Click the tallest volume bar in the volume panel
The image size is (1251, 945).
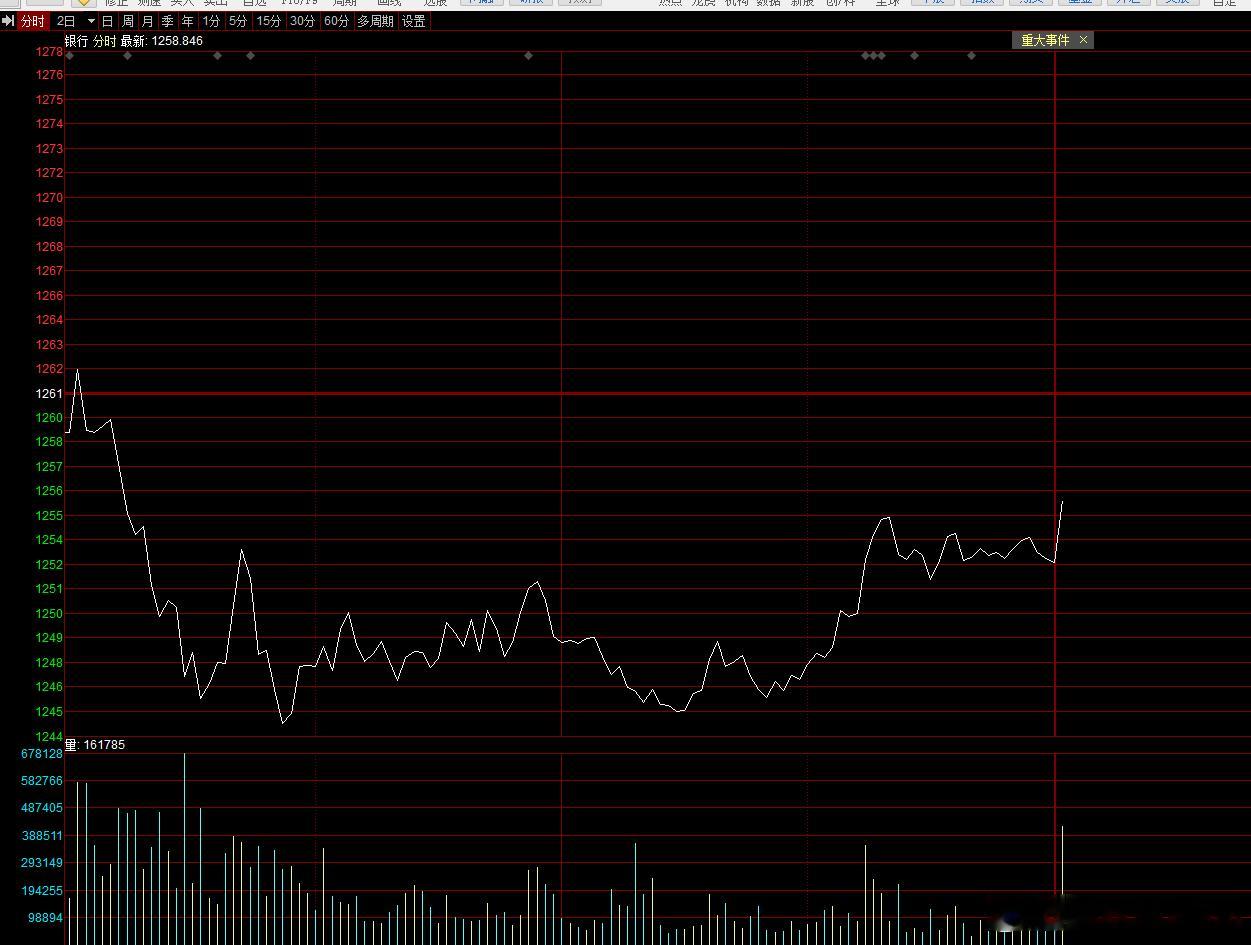184,848
